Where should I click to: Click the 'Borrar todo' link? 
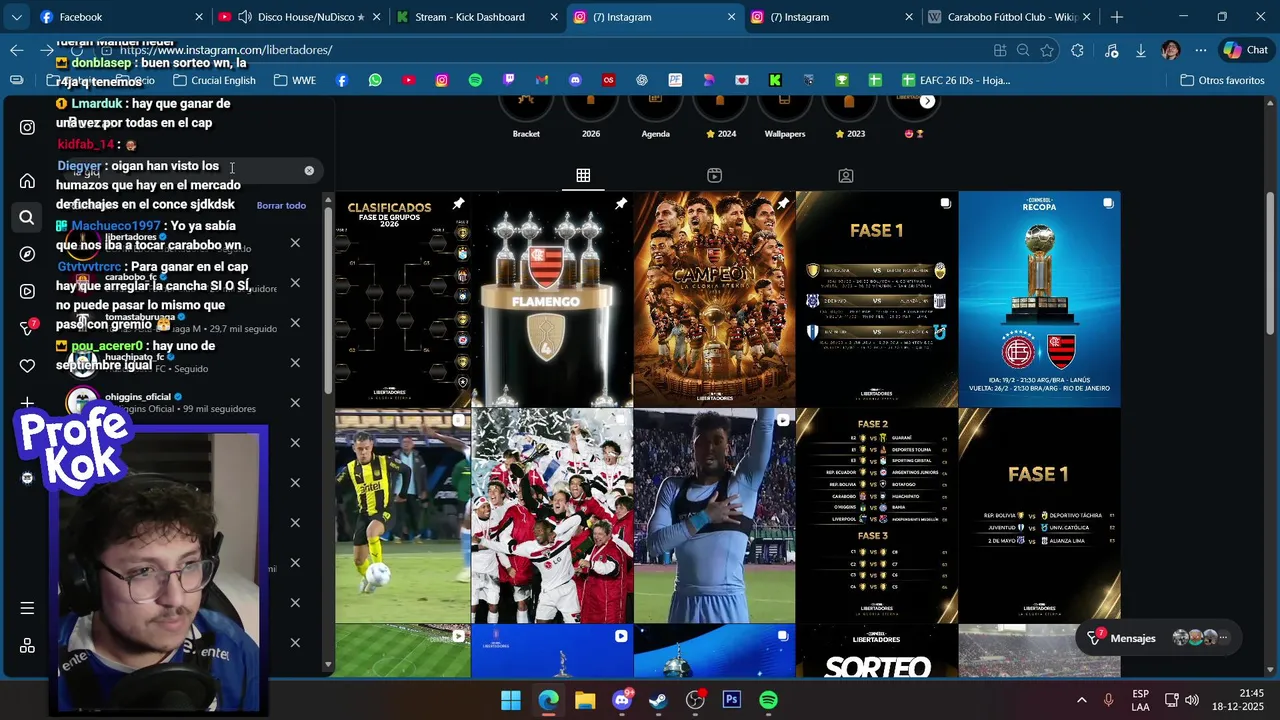[x=281, y=205]
